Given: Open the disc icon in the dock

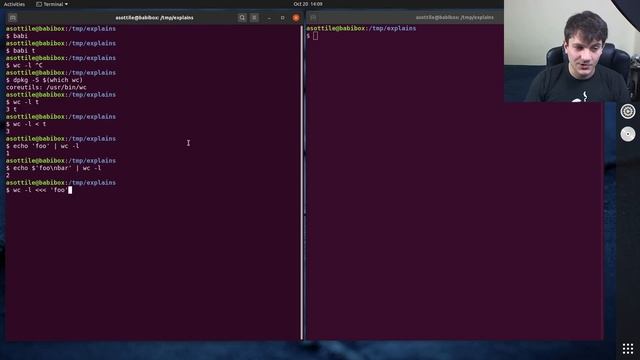Looking at the screenshot, I should click(628, 134).
